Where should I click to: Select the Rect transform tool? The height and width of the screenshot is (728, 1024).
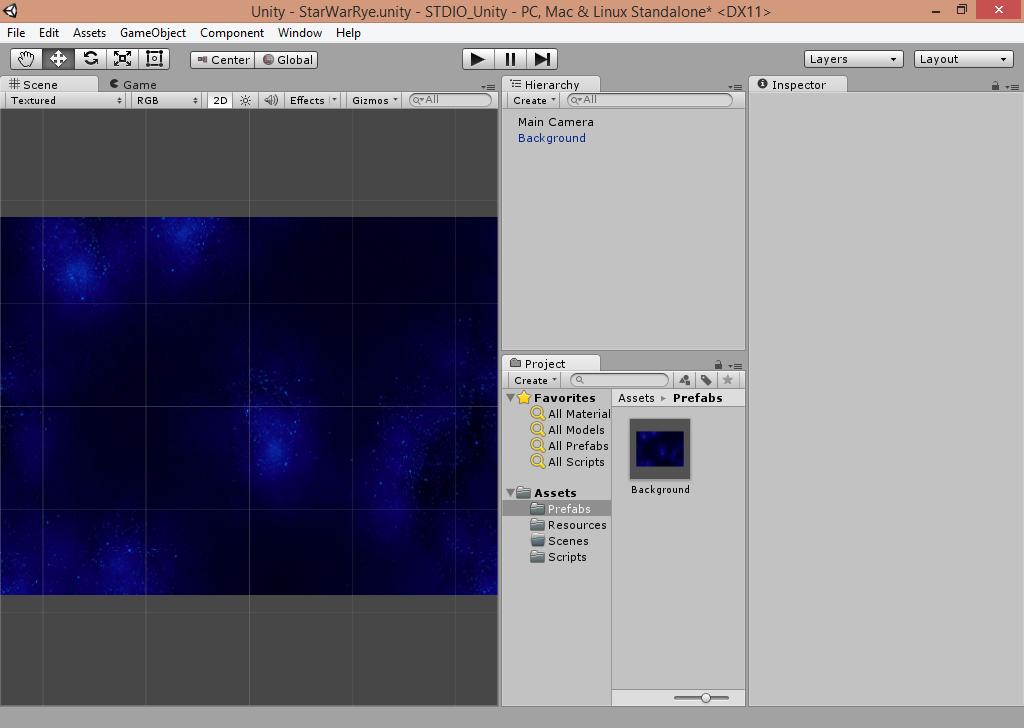[x=154, y=59]
